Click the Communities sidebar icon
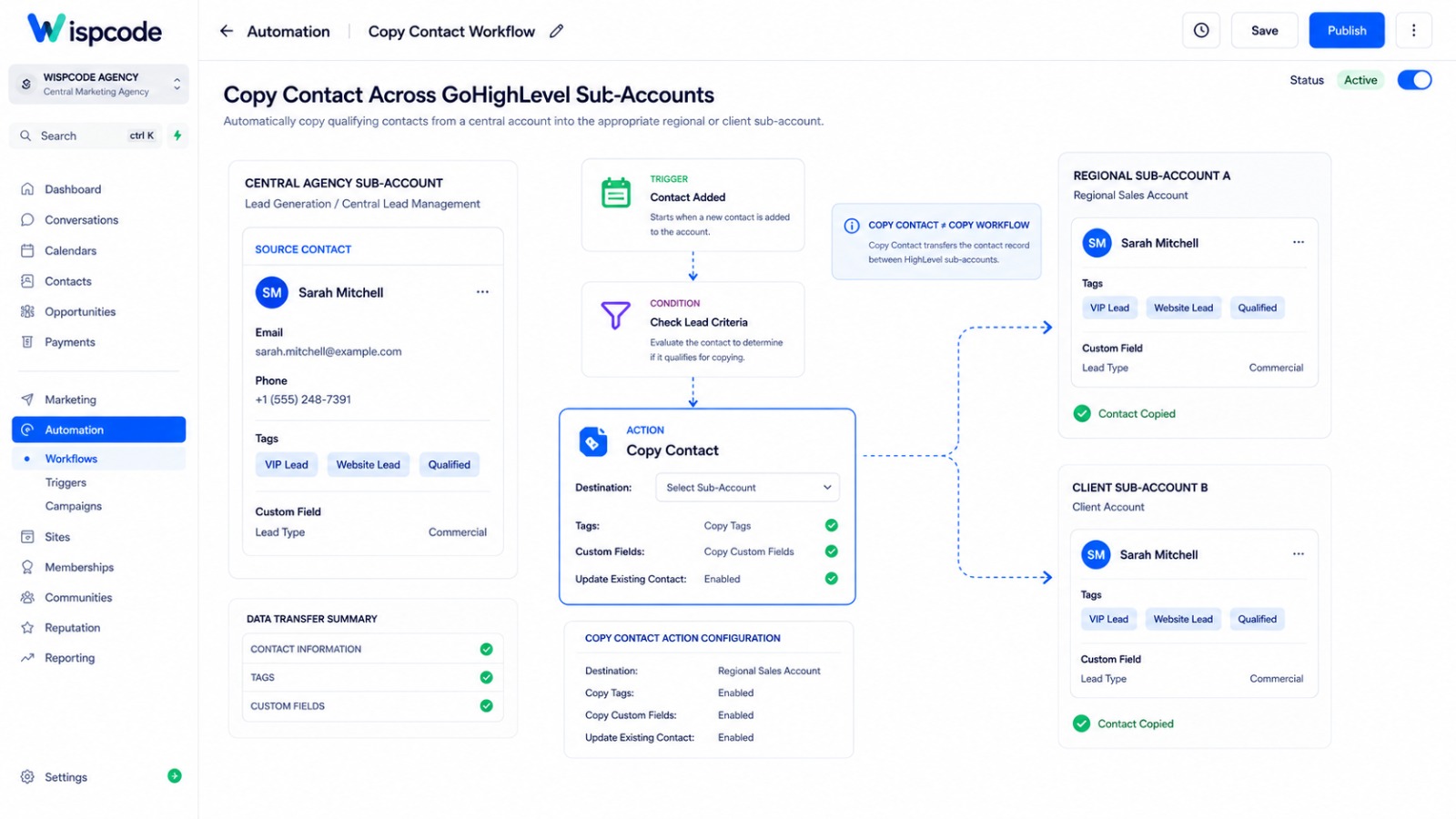This screenshot has width=1456, height=819. point(27,598)
